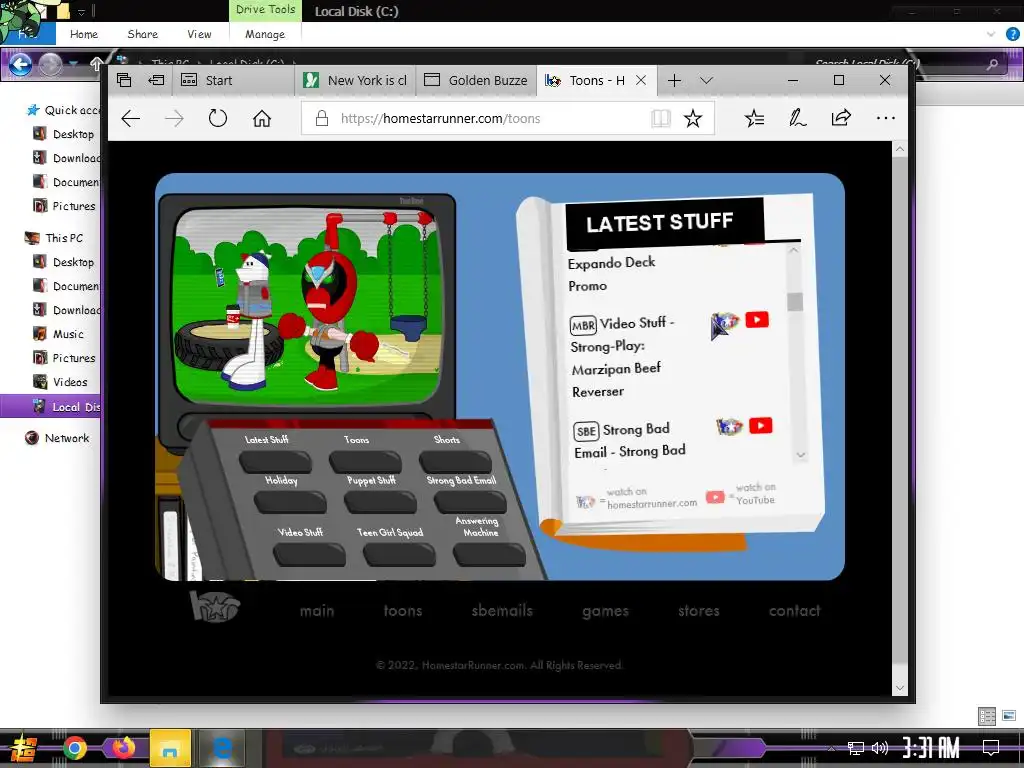Open the Action Center notifications icon

tap(991, 747)
